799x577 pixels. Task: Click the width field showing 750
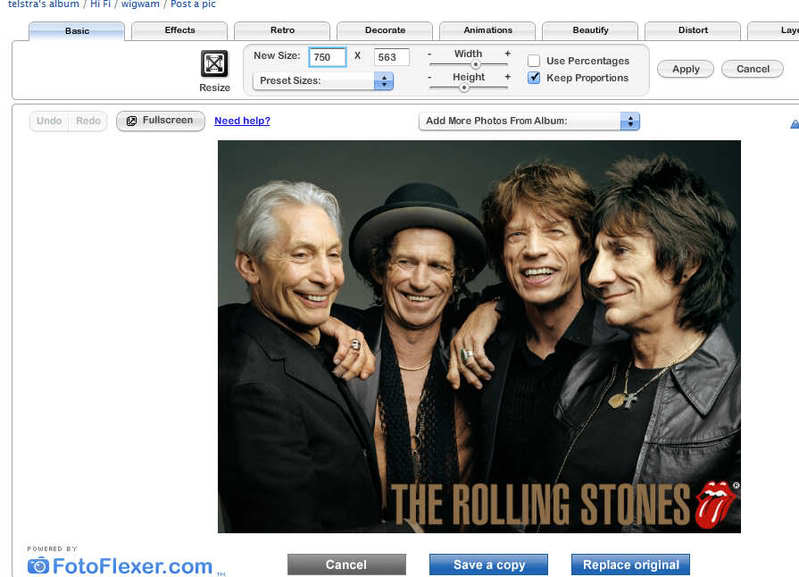point(327,57)
